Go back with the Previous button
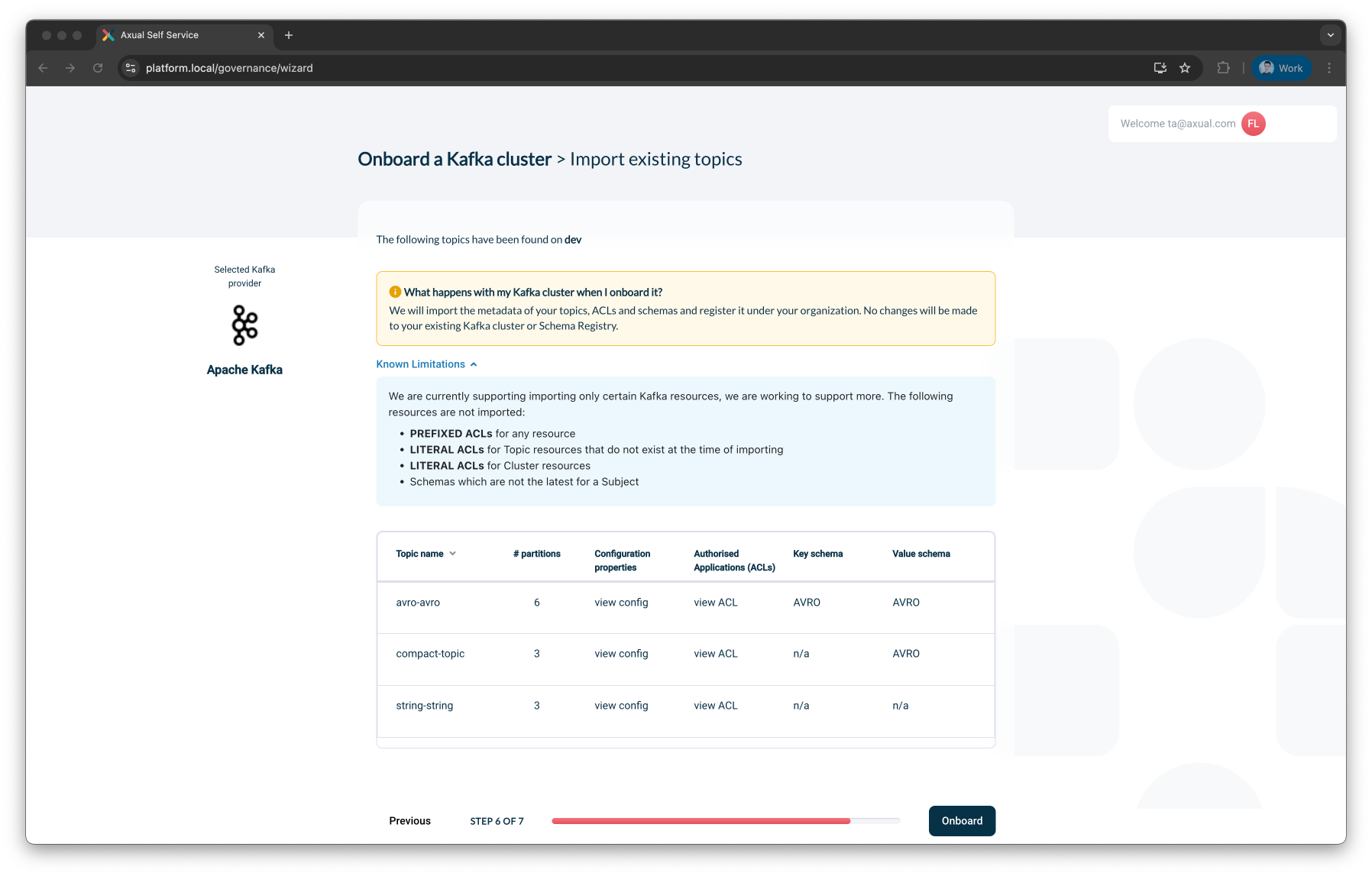The width and height of the screenshot is (1372, 876). [x=409, y=821]
